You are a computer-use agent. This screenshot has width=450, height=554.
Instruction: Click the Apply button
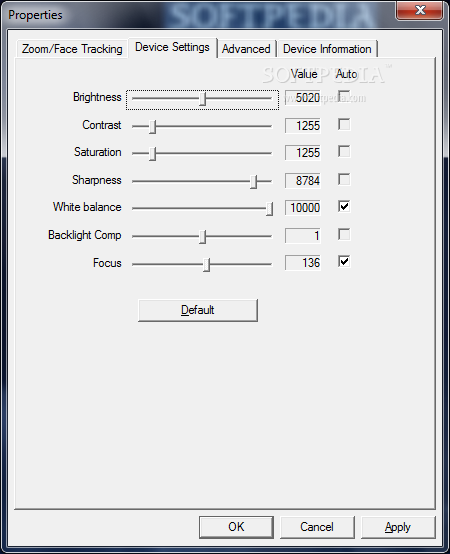[x=398, y=527]
